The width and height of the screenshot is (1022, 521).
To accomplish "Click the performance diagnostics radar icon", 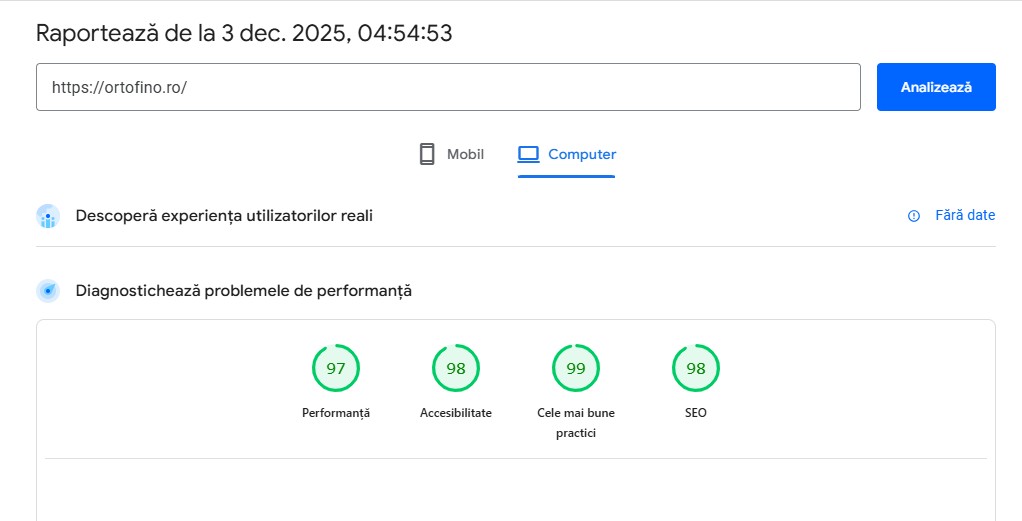I will click(48, 291).
